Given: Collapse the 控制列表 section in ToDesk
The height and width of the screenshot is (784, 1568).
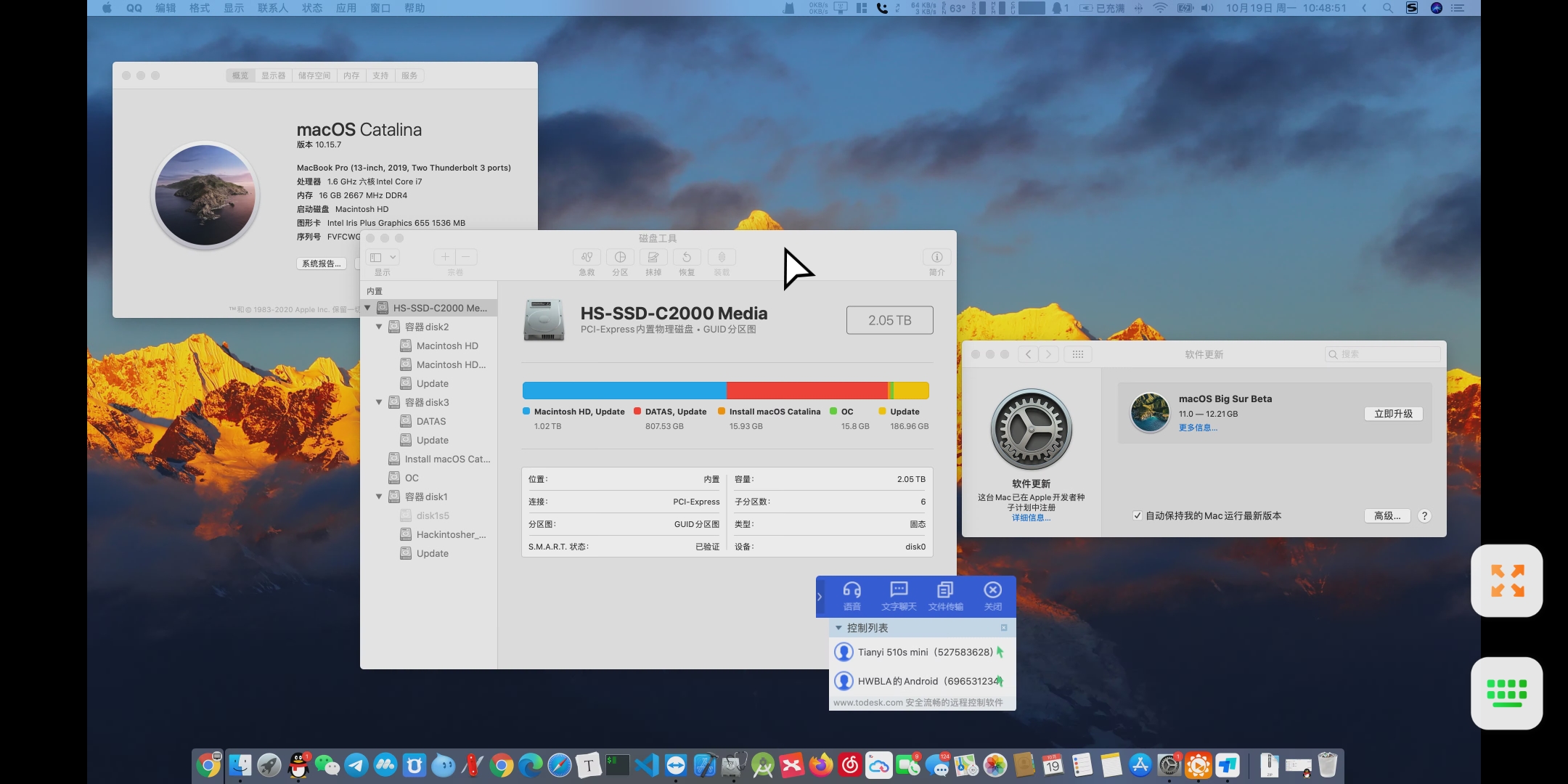Looking at the screenshot, I should (839, 628).
